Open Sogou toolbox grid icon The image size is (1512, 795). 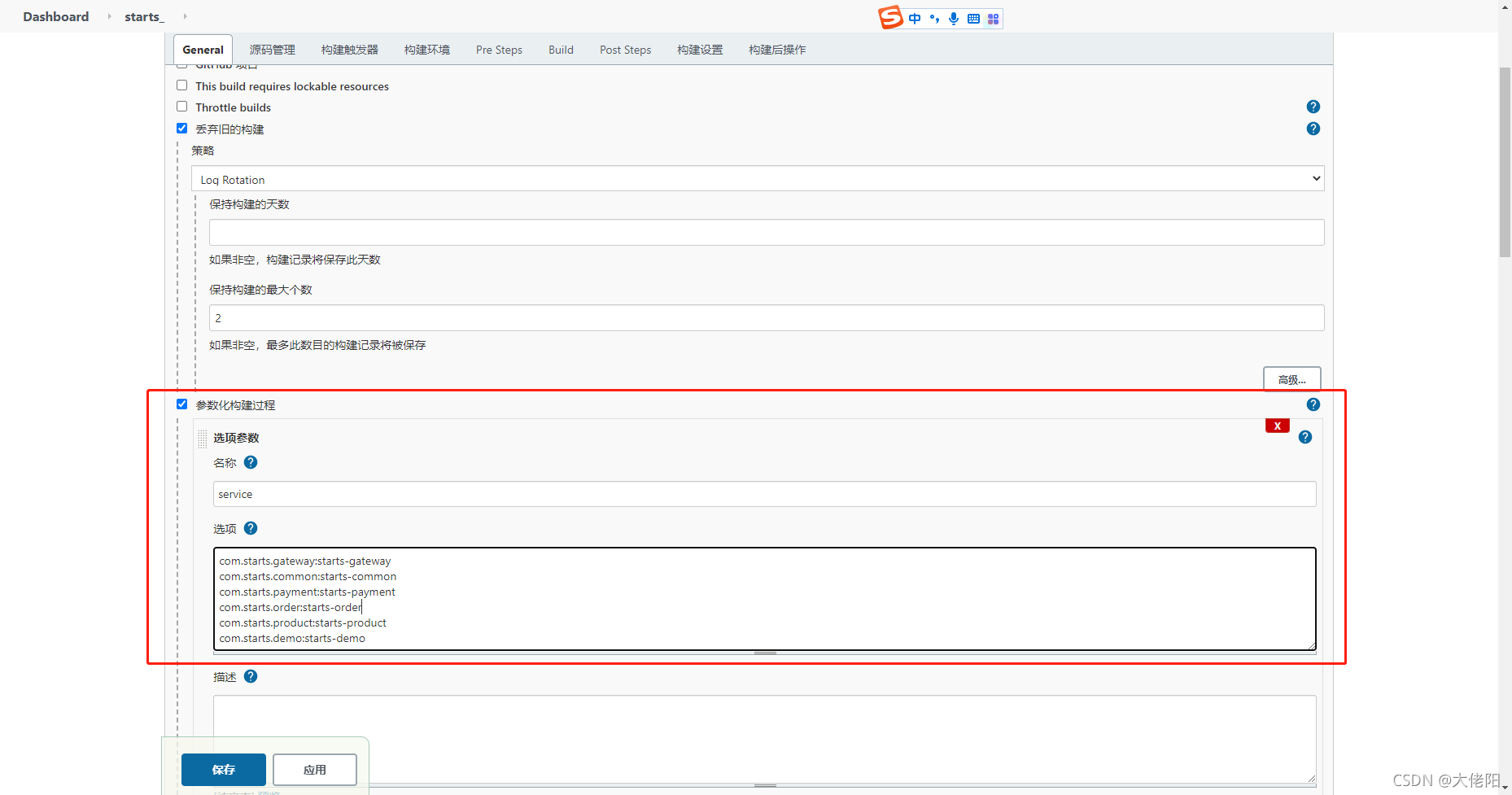(x=993, y=19)
